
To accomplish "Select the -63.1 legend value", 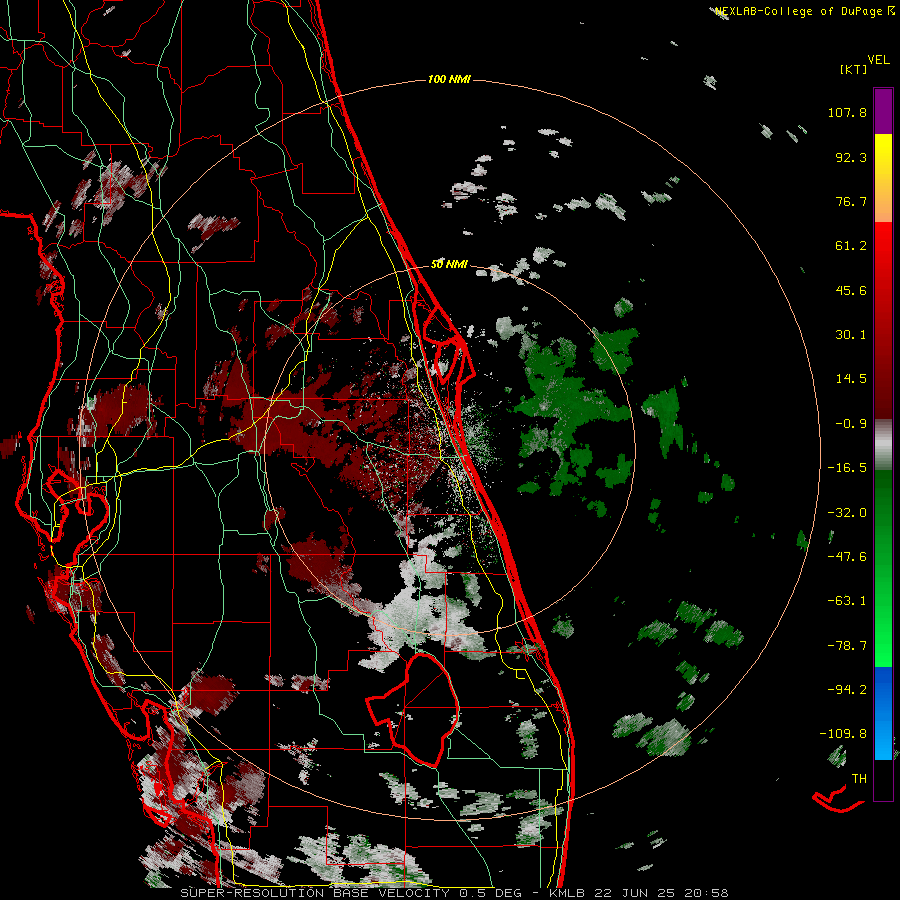I will pos(847,601).
